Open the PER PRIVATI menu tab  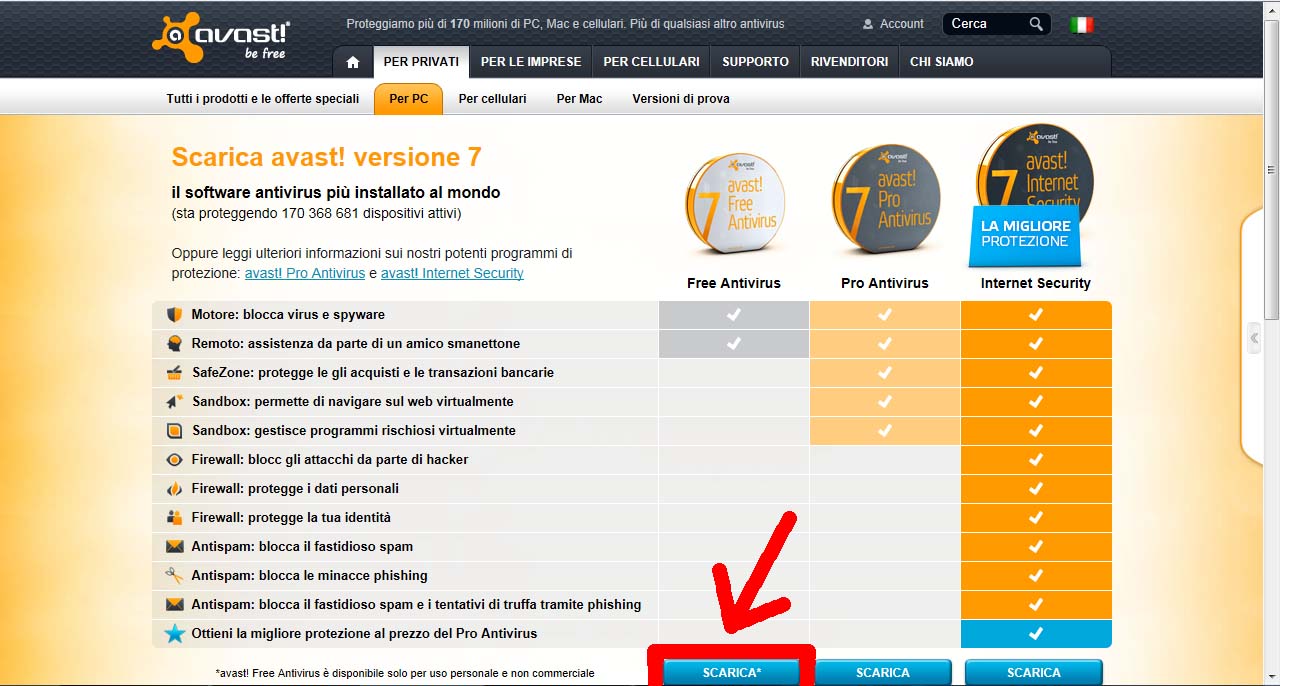421,62
